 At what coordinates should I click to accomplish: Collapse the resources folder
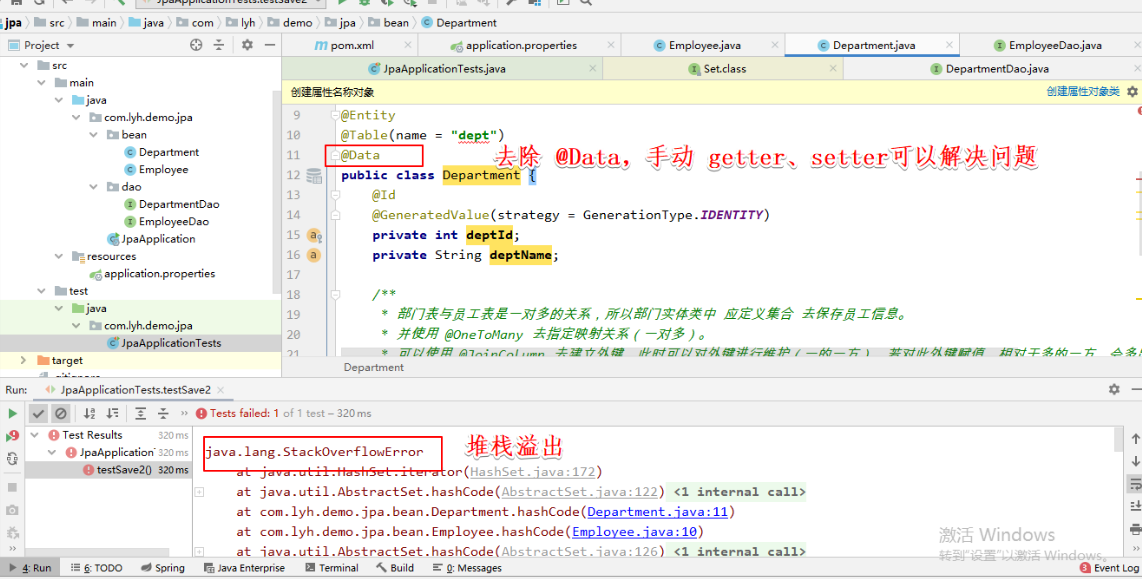pyautogui.click(x=59, y=256)
